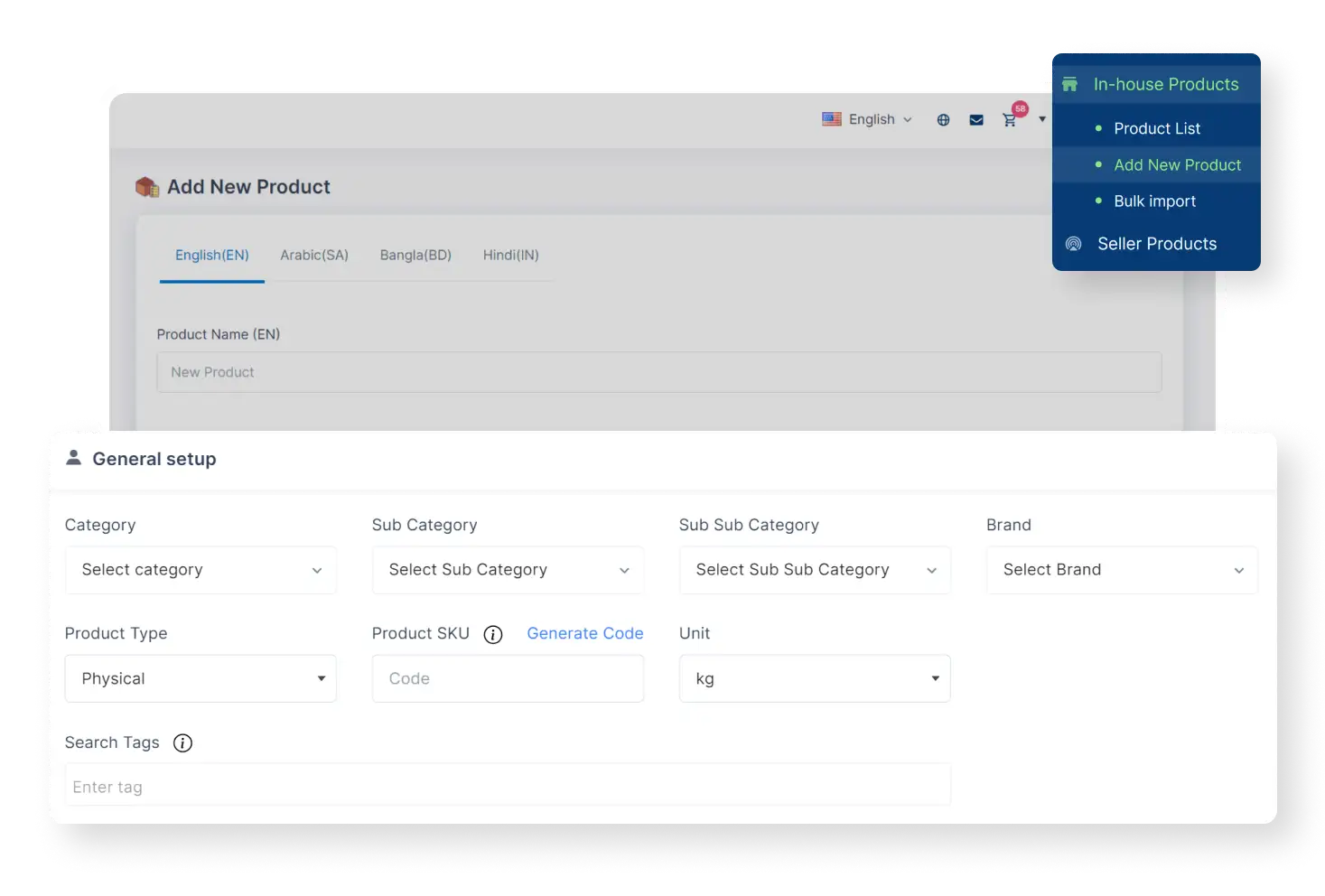Click the Add New Product box icon

[146, 186]
